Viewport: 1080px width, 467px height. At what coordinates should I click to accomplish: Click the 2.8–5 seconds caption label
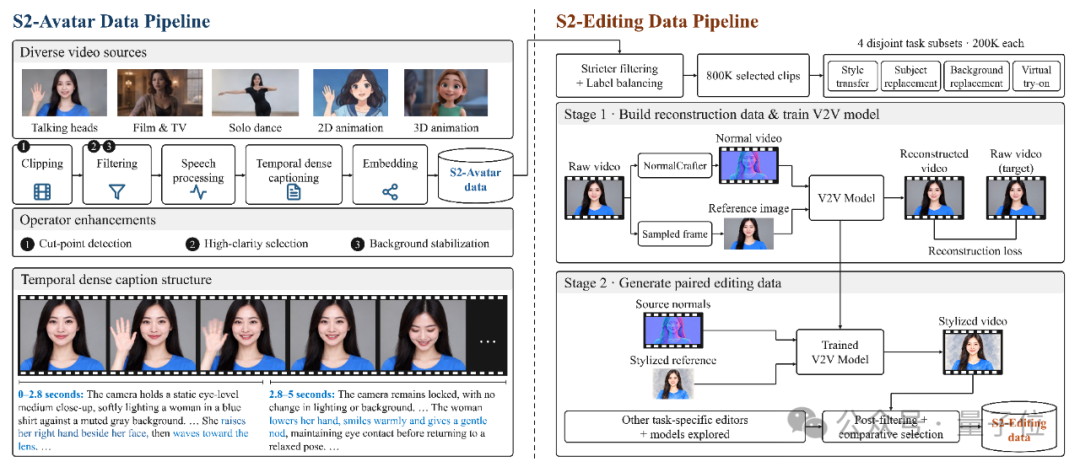click(302, 395)
